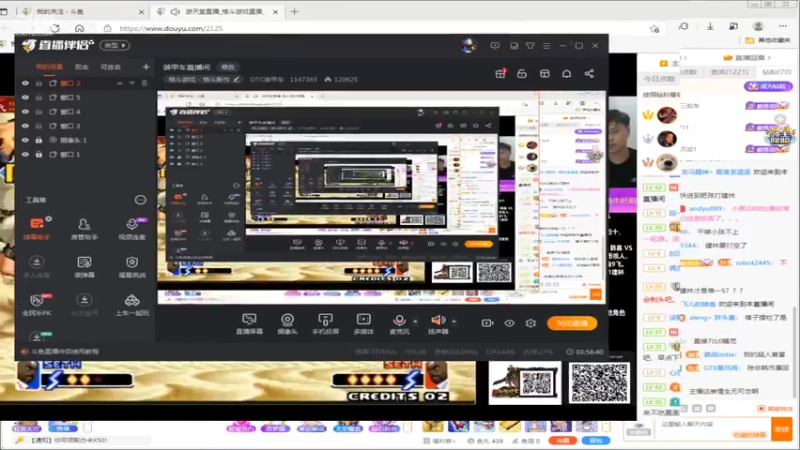Click the share icon in companion header
800x450 pixels.
click(589, 74)
